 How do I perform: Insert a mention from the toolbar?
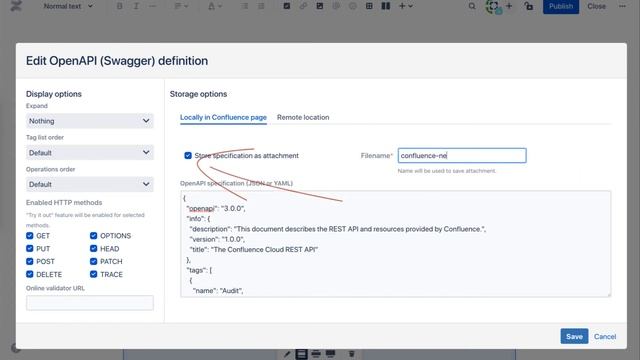coord(336,6)
